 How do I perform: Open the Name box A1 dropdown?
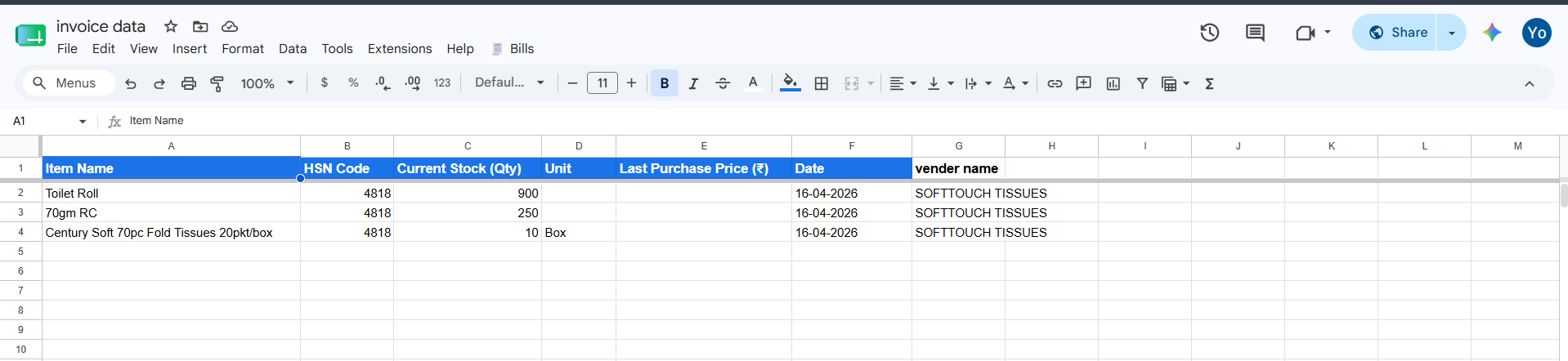point(83,121)
